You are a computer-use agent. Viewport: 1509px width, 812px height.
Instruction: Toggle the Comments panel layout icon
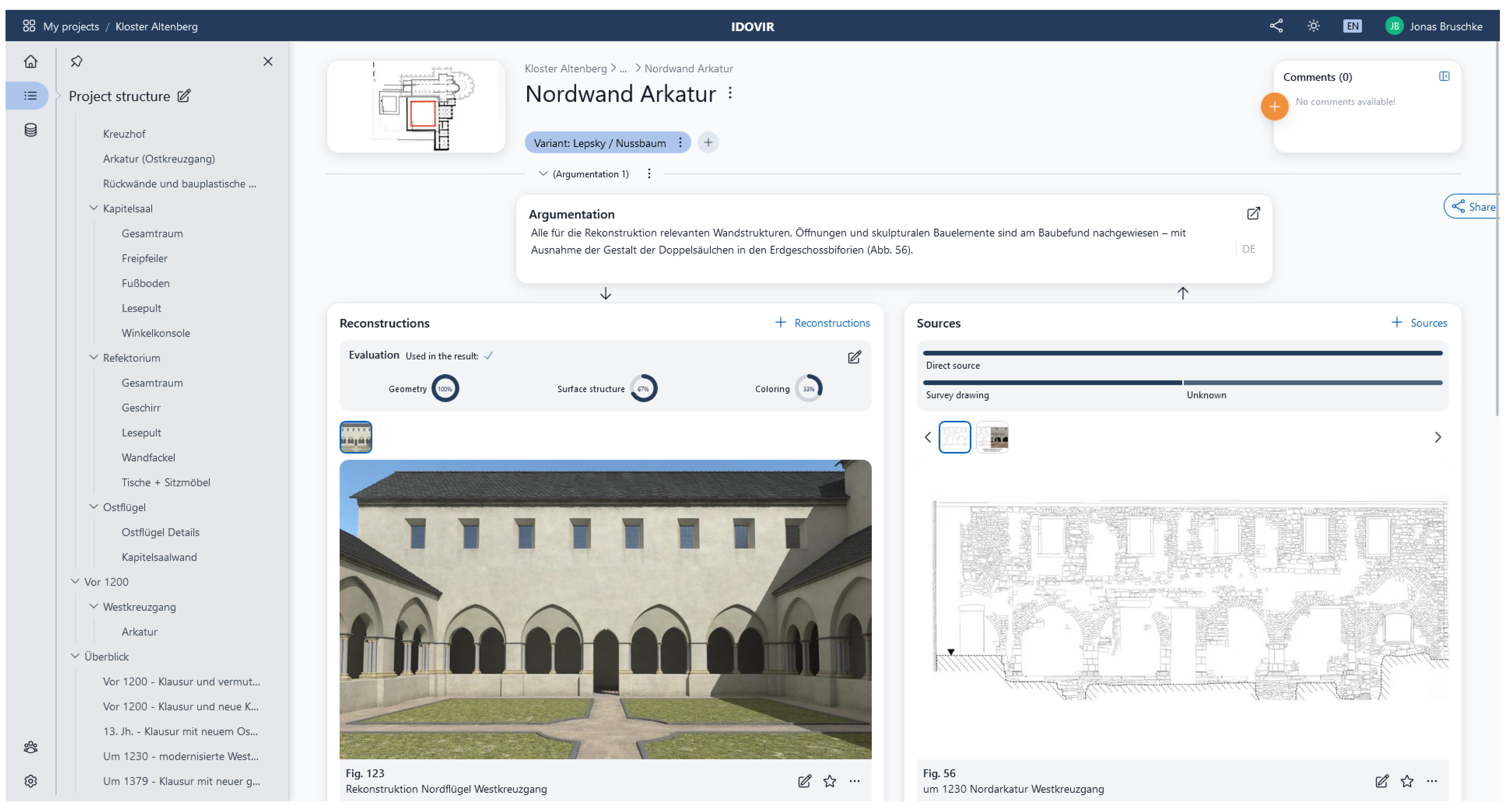coord(1444,76)
